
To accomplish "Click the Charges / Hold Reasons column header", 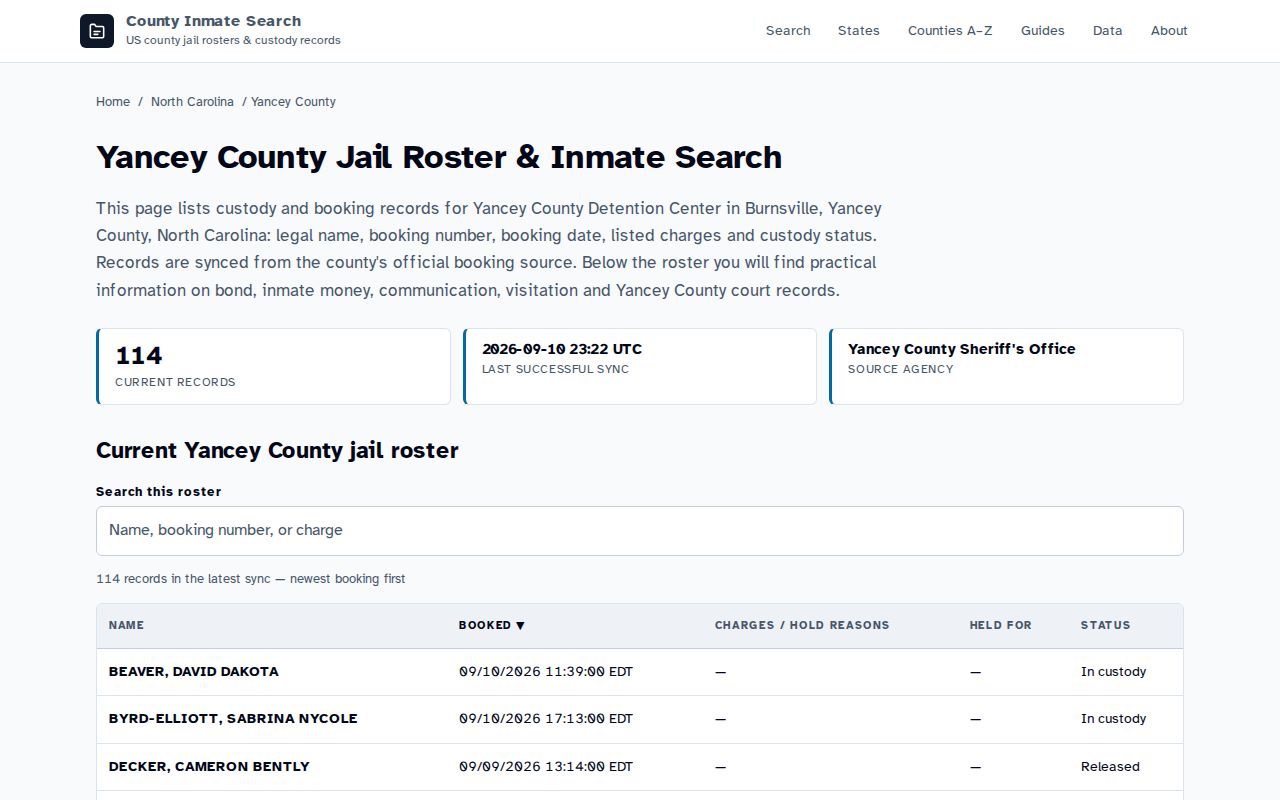I will (802, 626).
